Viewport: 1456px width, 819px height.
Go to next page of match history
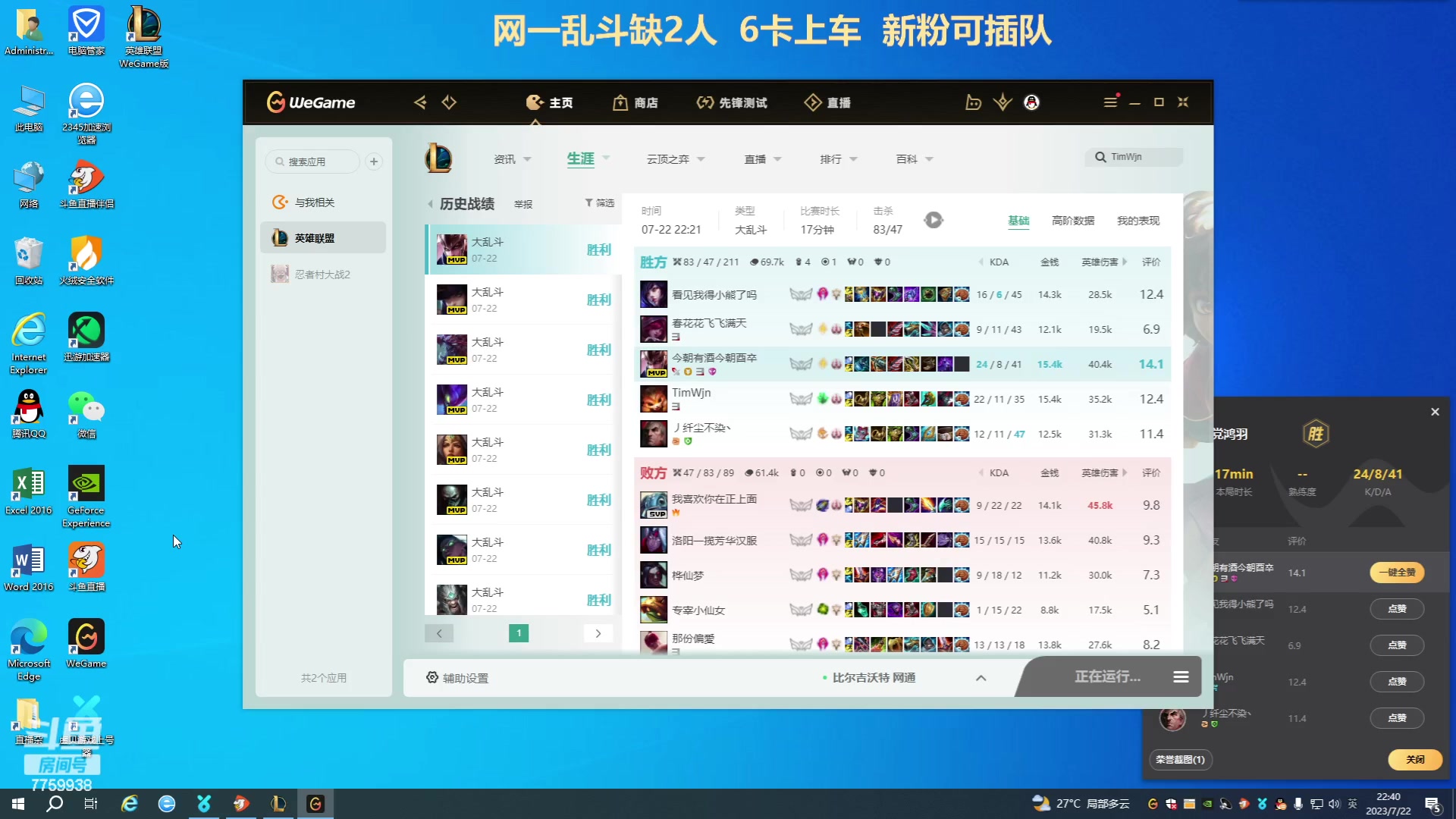598,633
